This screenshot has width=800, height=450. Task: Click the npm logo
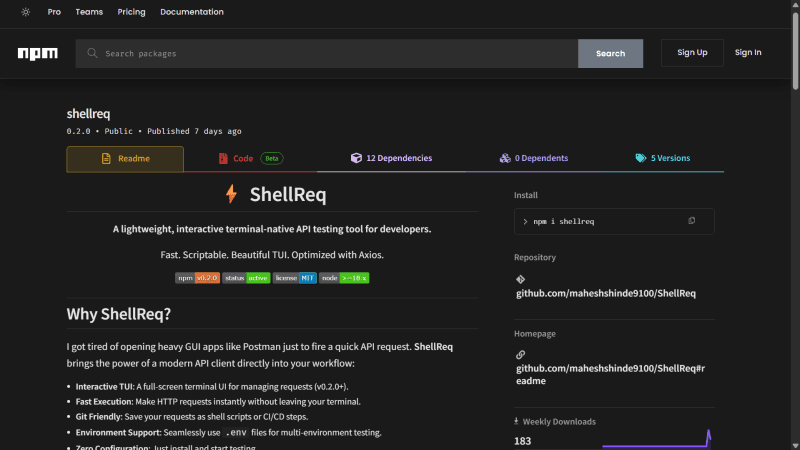(38, 53)
